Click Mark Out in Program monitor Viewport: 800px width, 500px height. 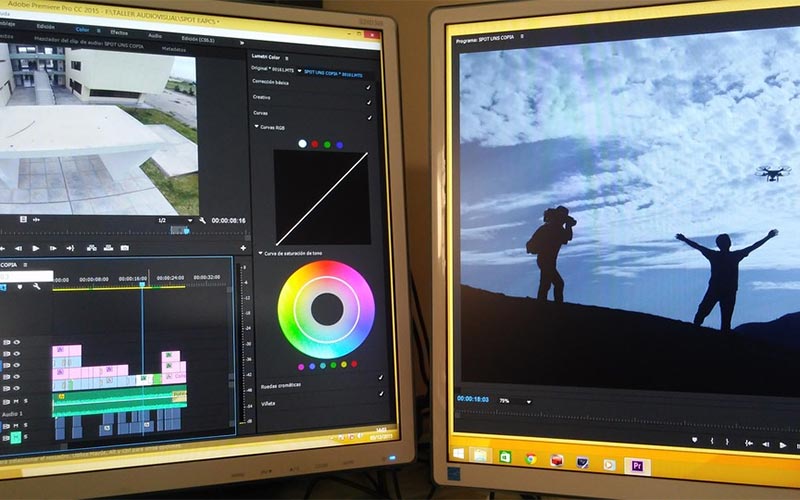pos(728,442)
